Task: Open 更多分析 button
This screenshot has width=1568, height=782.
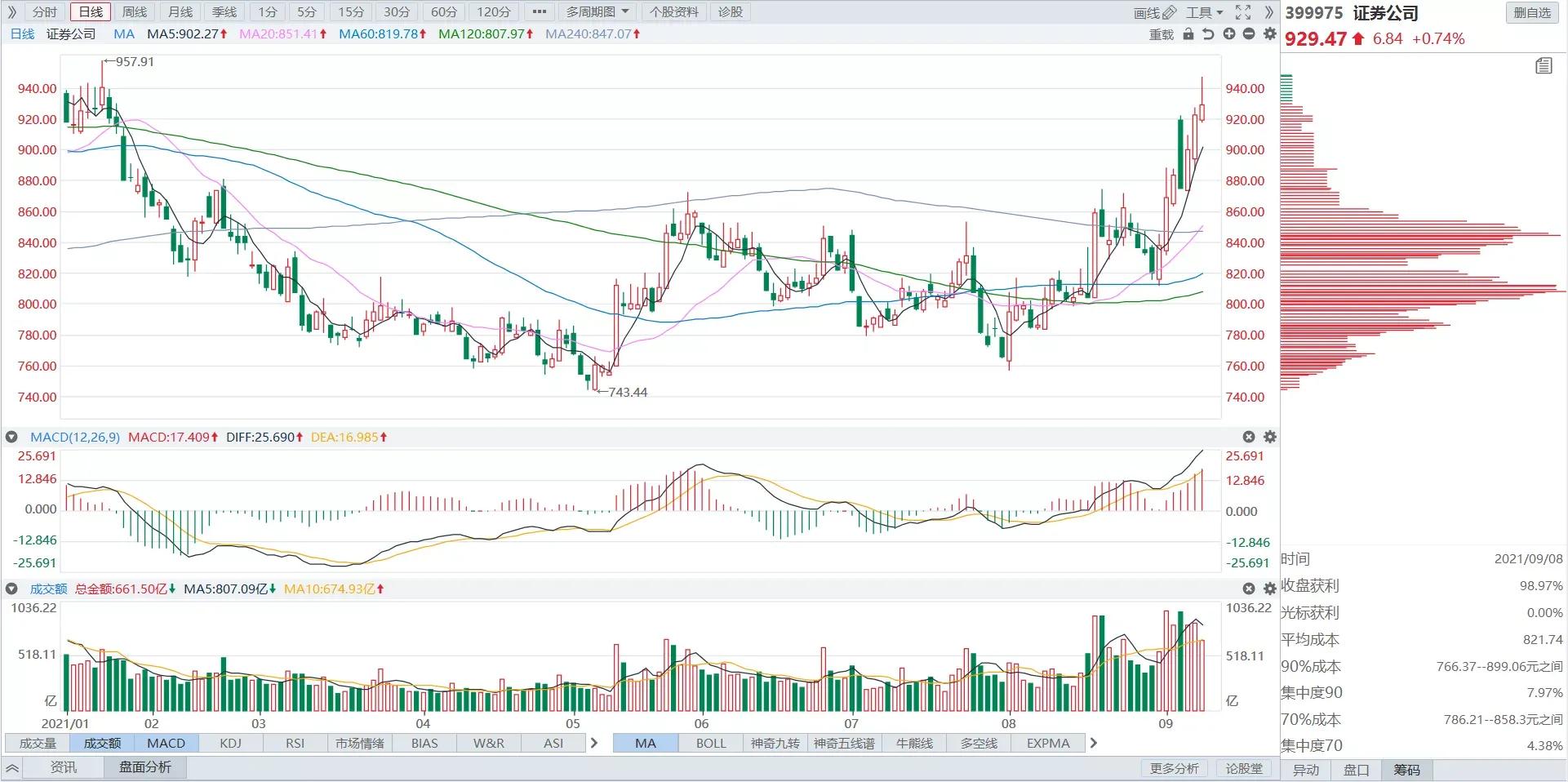Action: point(1174,768)
